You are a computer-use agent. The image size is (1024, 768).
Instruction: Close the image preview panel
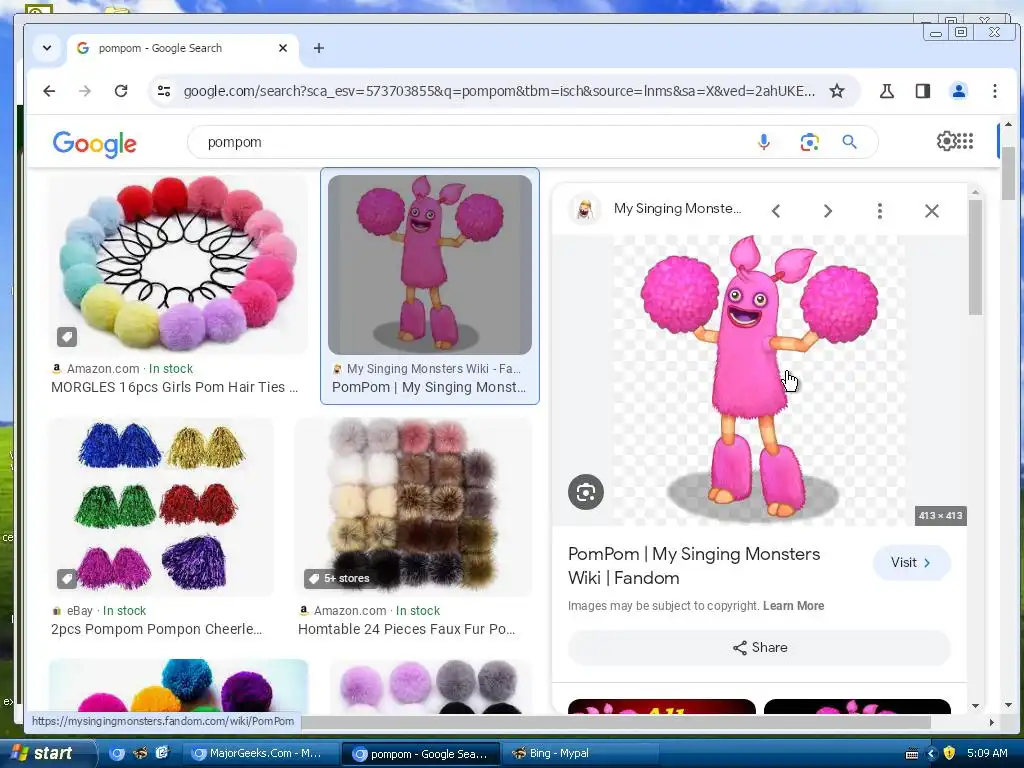[x=932, y=211]
